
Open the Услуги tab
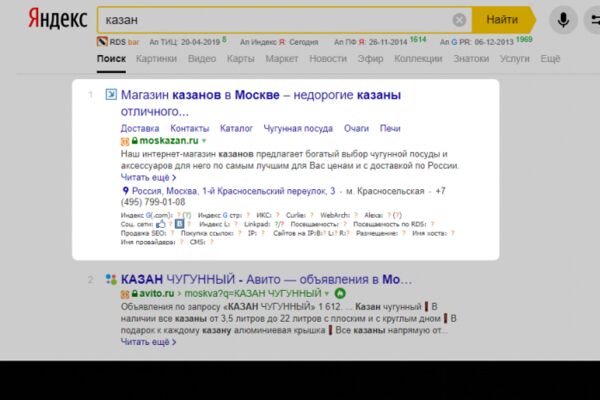click(x=514, y=59)
